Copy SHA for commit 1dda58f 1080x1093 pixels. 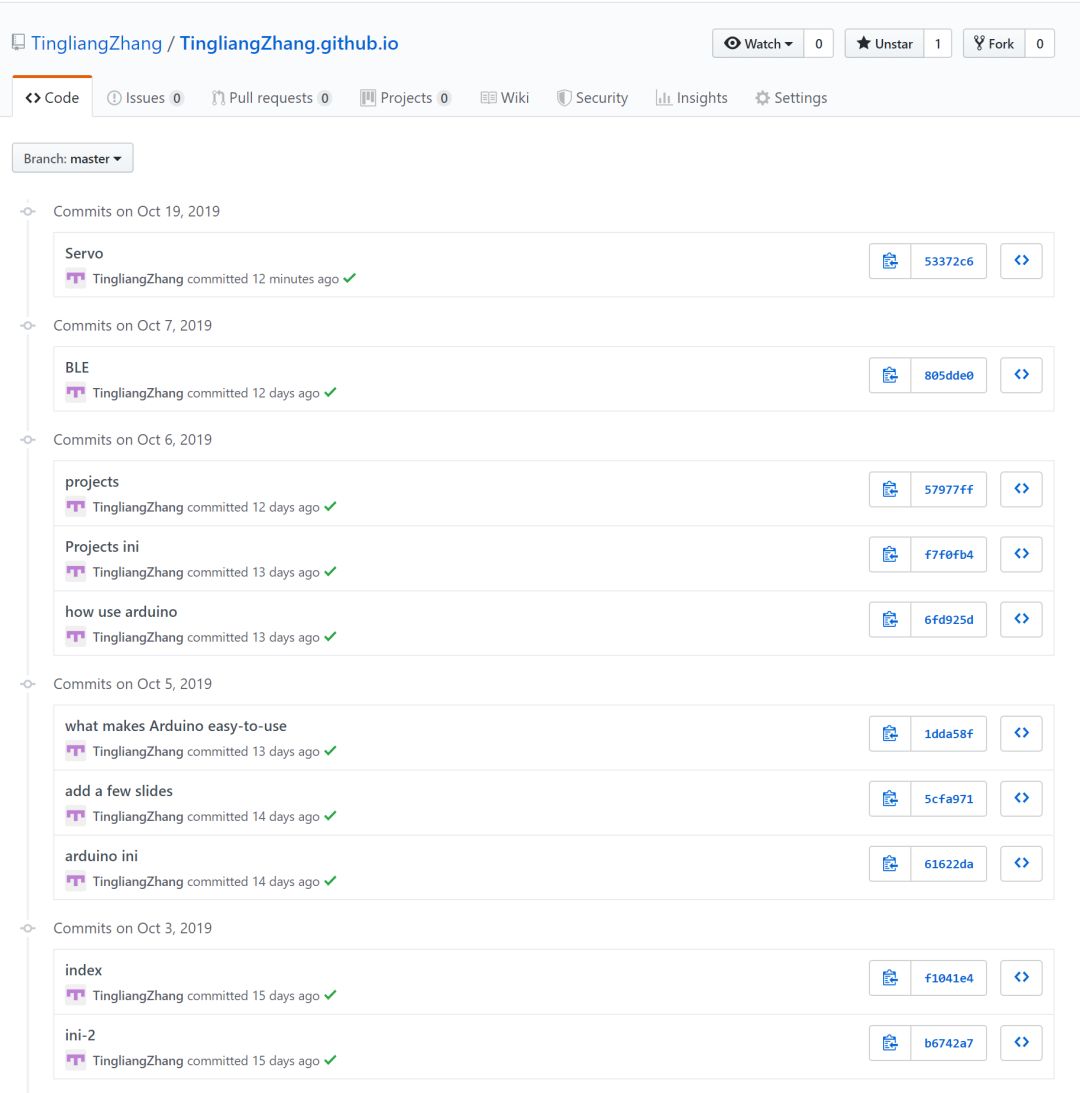click(890, 733)
